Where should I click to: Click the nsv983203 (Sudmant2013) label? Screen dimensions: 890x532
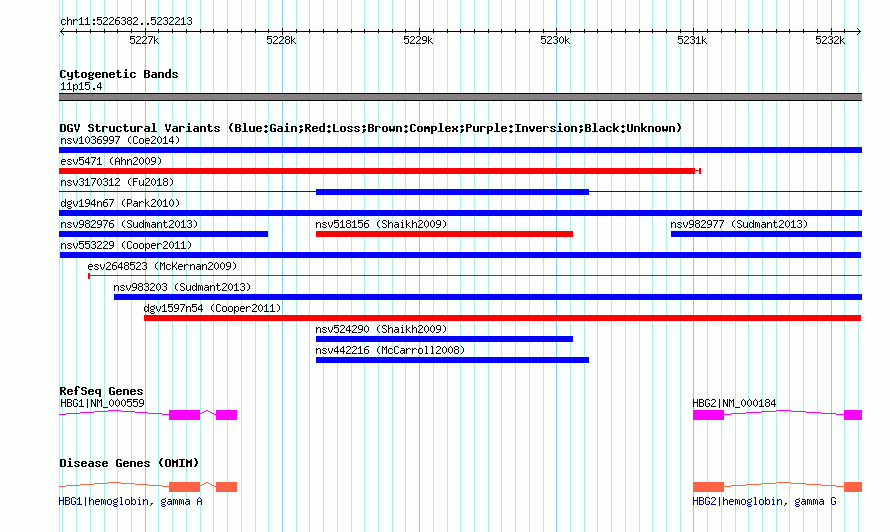(x=182, y=287)
